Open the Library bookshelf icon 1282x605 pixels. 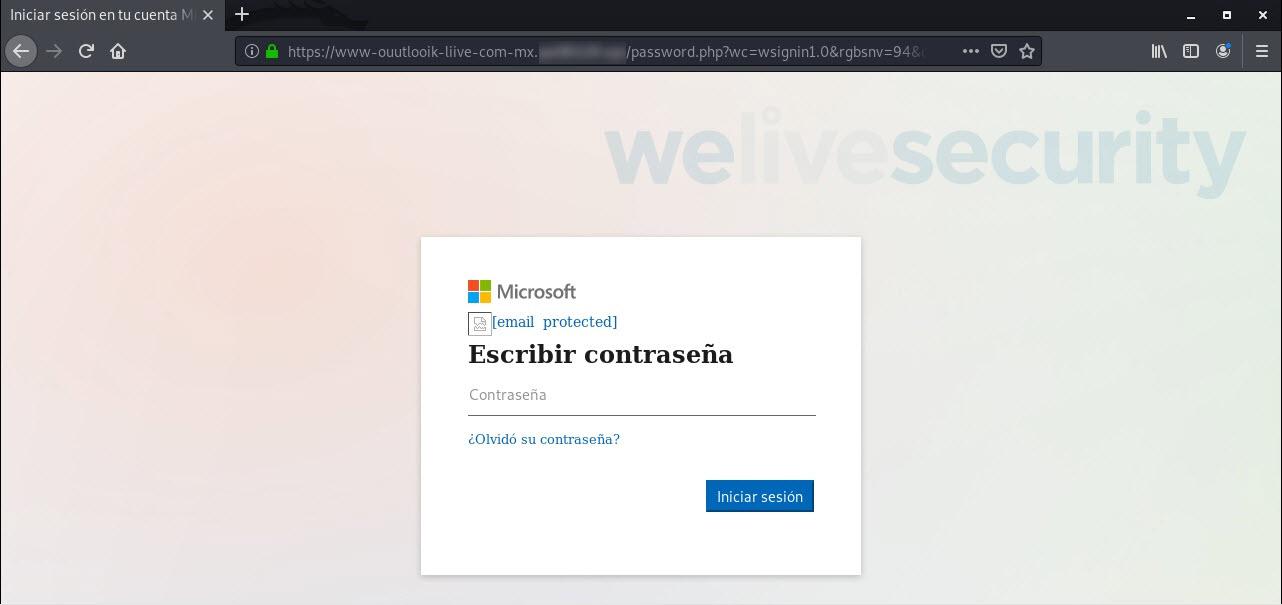click(1159, 51)
